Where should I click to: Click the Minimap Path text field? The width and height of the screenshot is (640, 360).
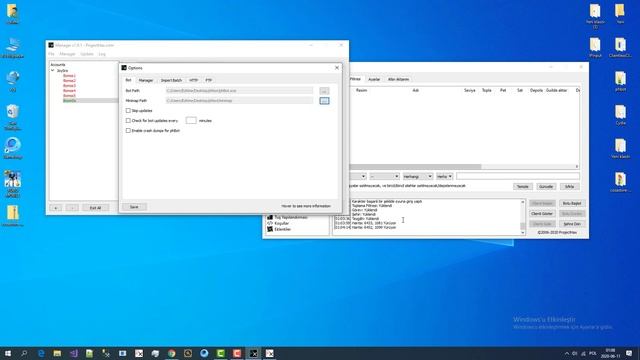pos(239,100)
